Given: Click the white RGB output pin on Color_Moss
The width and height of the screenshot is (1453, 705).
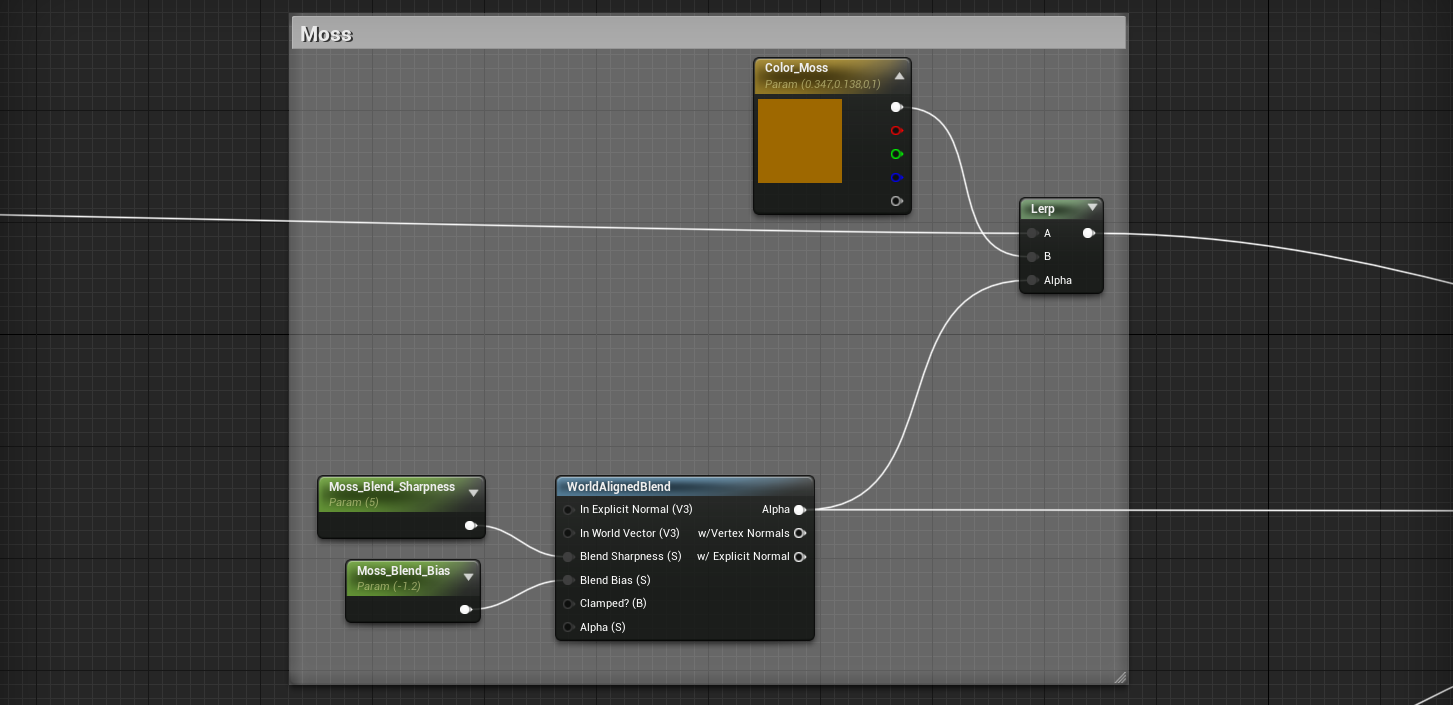Looking at the screenshot, I should (896, 107).
